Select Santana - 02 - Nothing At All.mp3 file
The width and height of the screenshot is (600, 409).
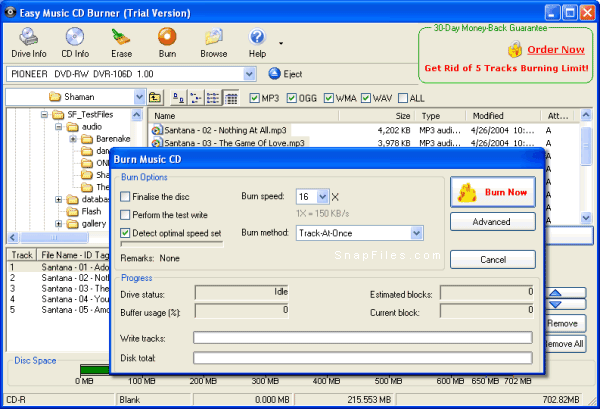click(225, 130)
